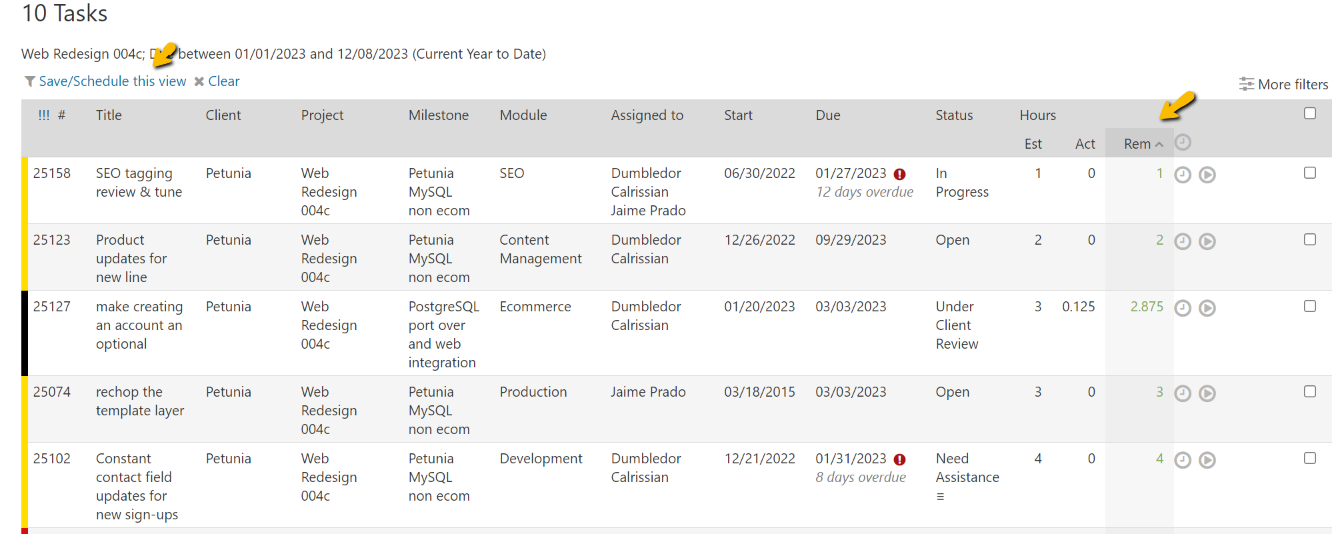Check the box for task 25158
Screen dimensions: 1334x534
1310,173
